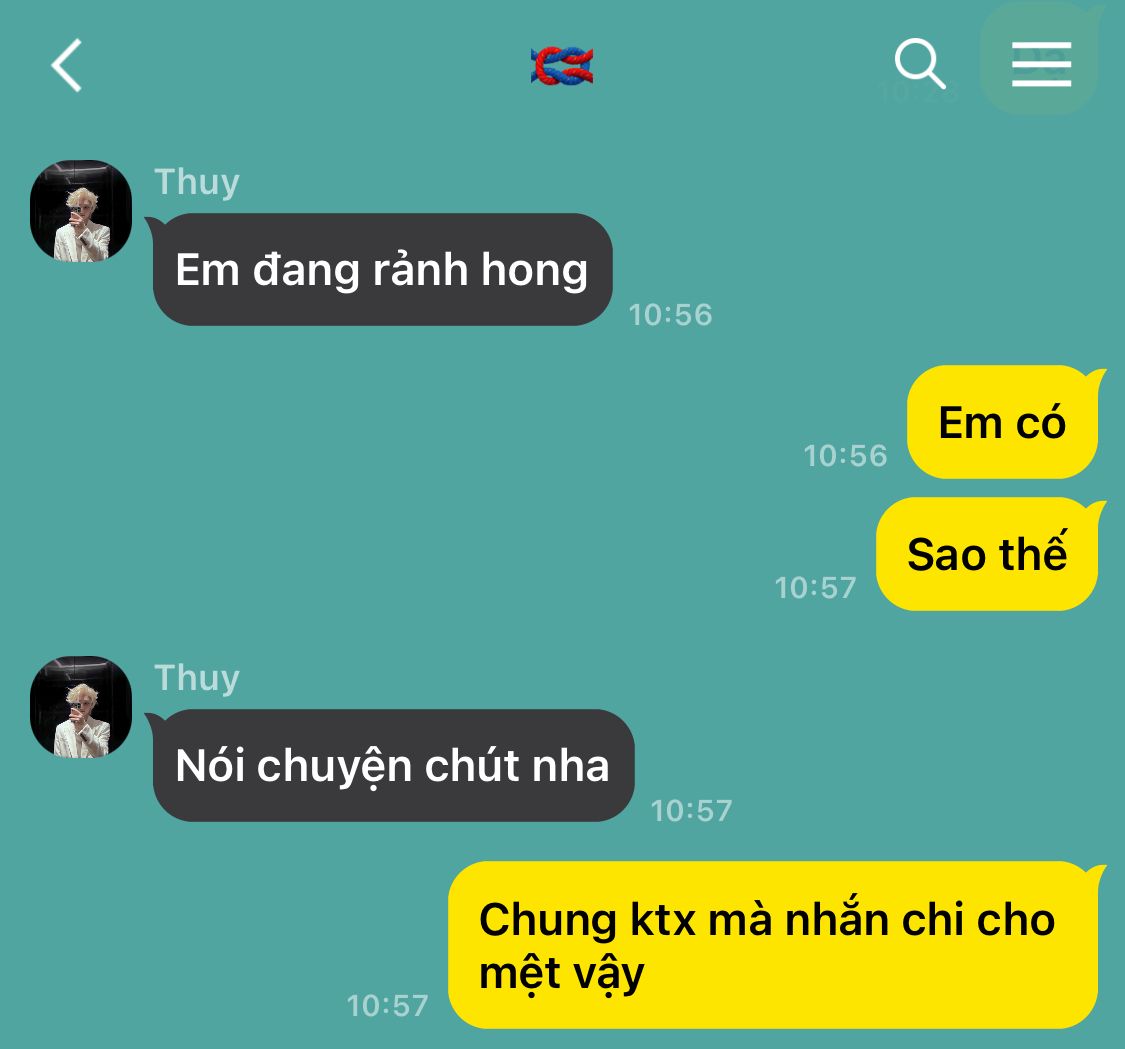Select the 'Sao thế' yellow bubble
This screenshot has width=1125, height=1049.
pos(987,554)
